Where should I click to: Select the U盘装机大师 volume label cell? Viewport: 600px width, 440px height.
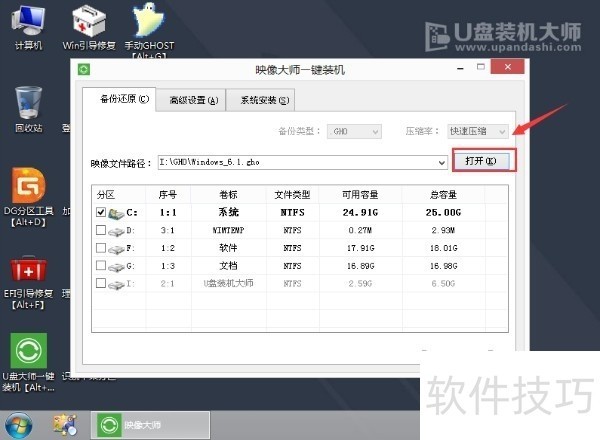coord(228,283)
